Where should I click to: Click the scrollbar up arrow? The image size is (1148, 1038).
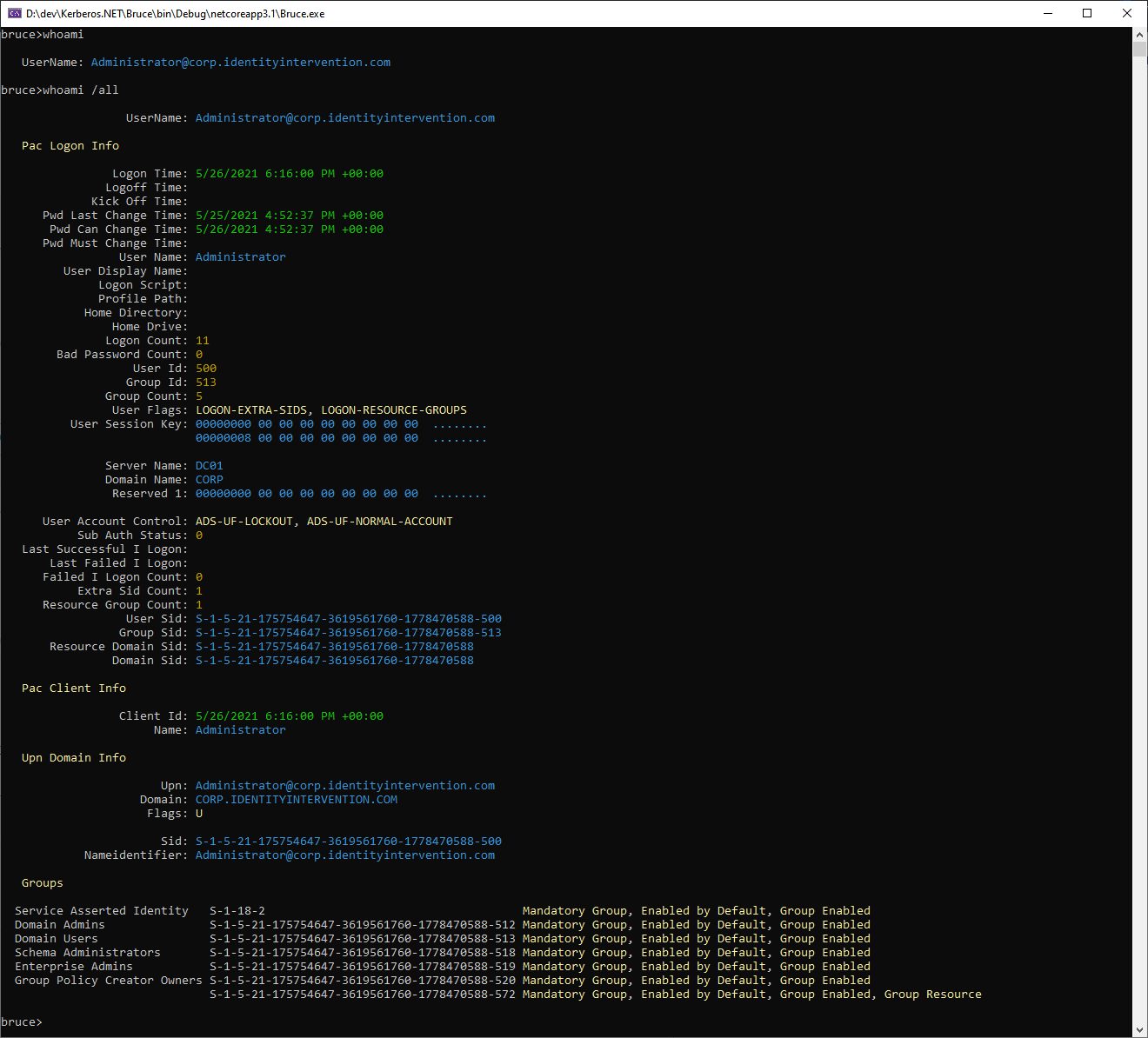pyautogui.click(x=1139, y=35)
